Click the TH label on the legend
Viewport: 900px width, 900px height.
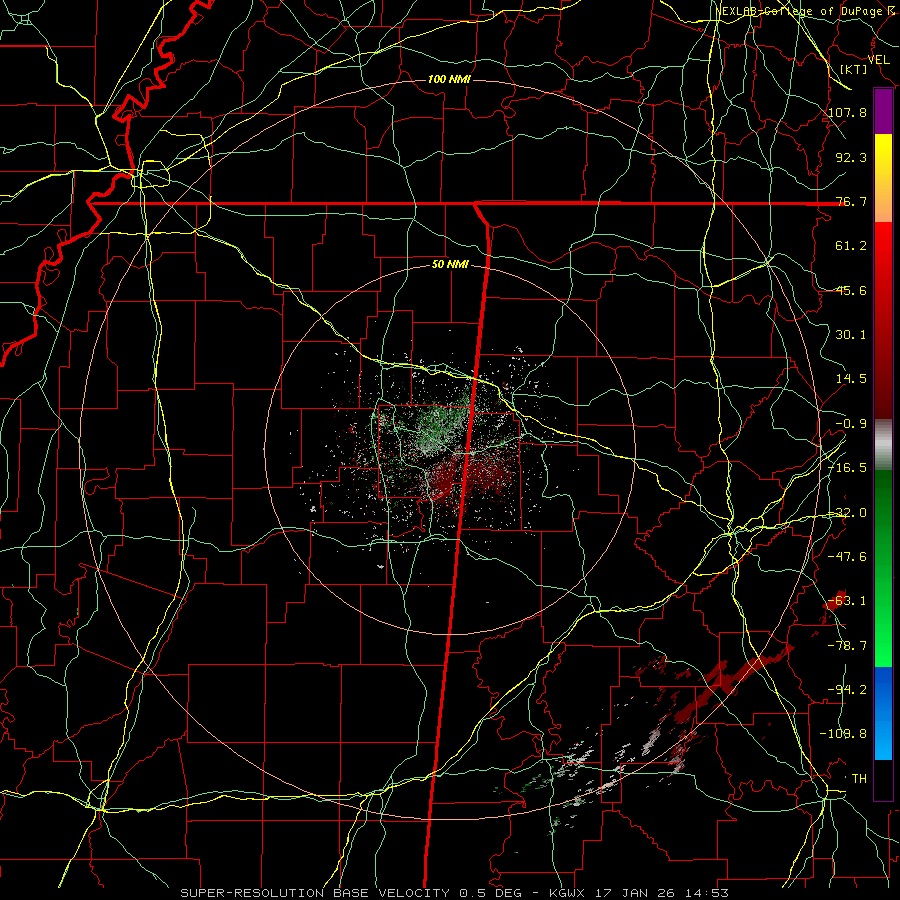click(859, 778)
